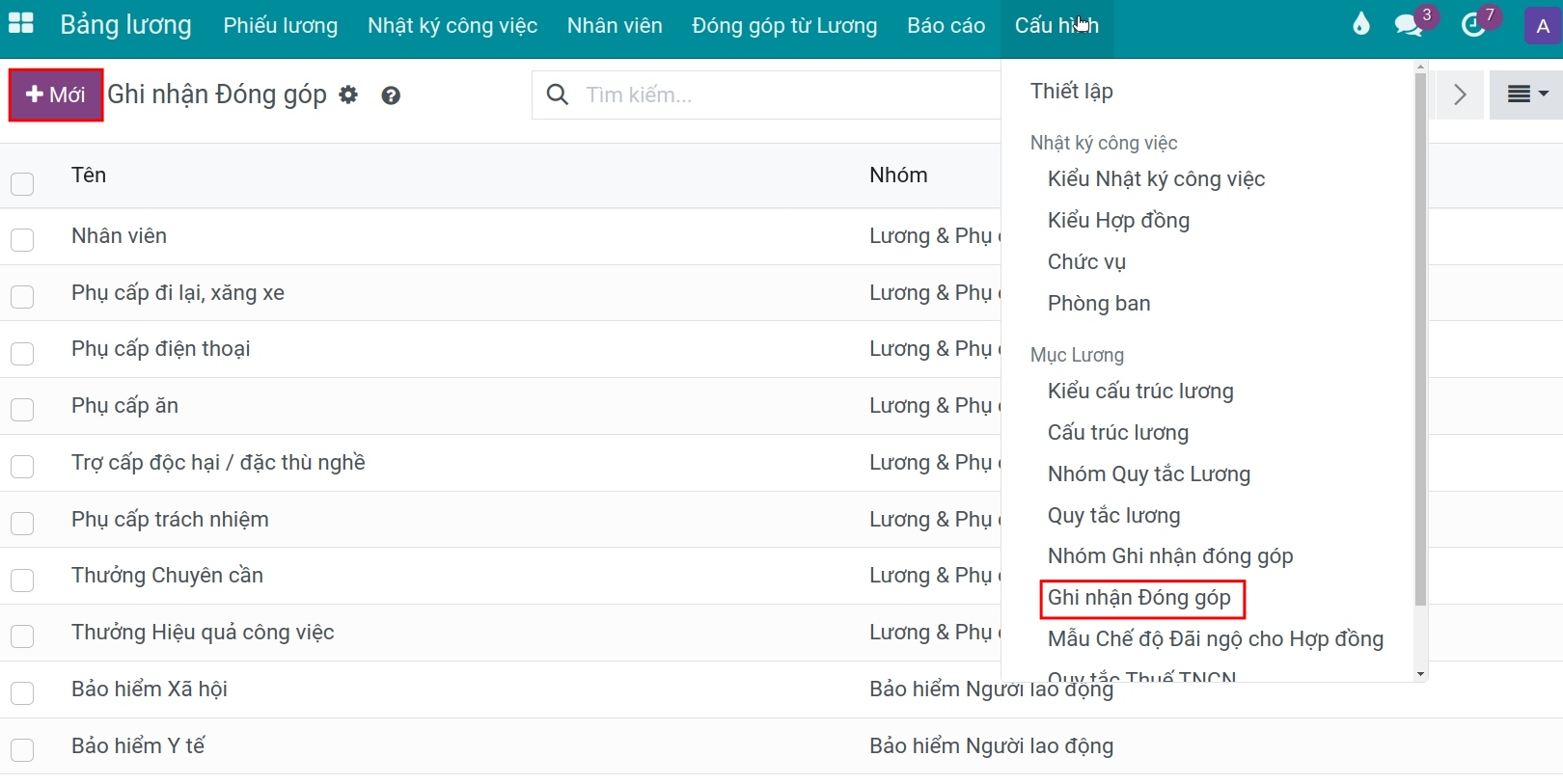Open the Báo cáo menu
This screenshot has height=784, width=1563.
click(946, 25)
